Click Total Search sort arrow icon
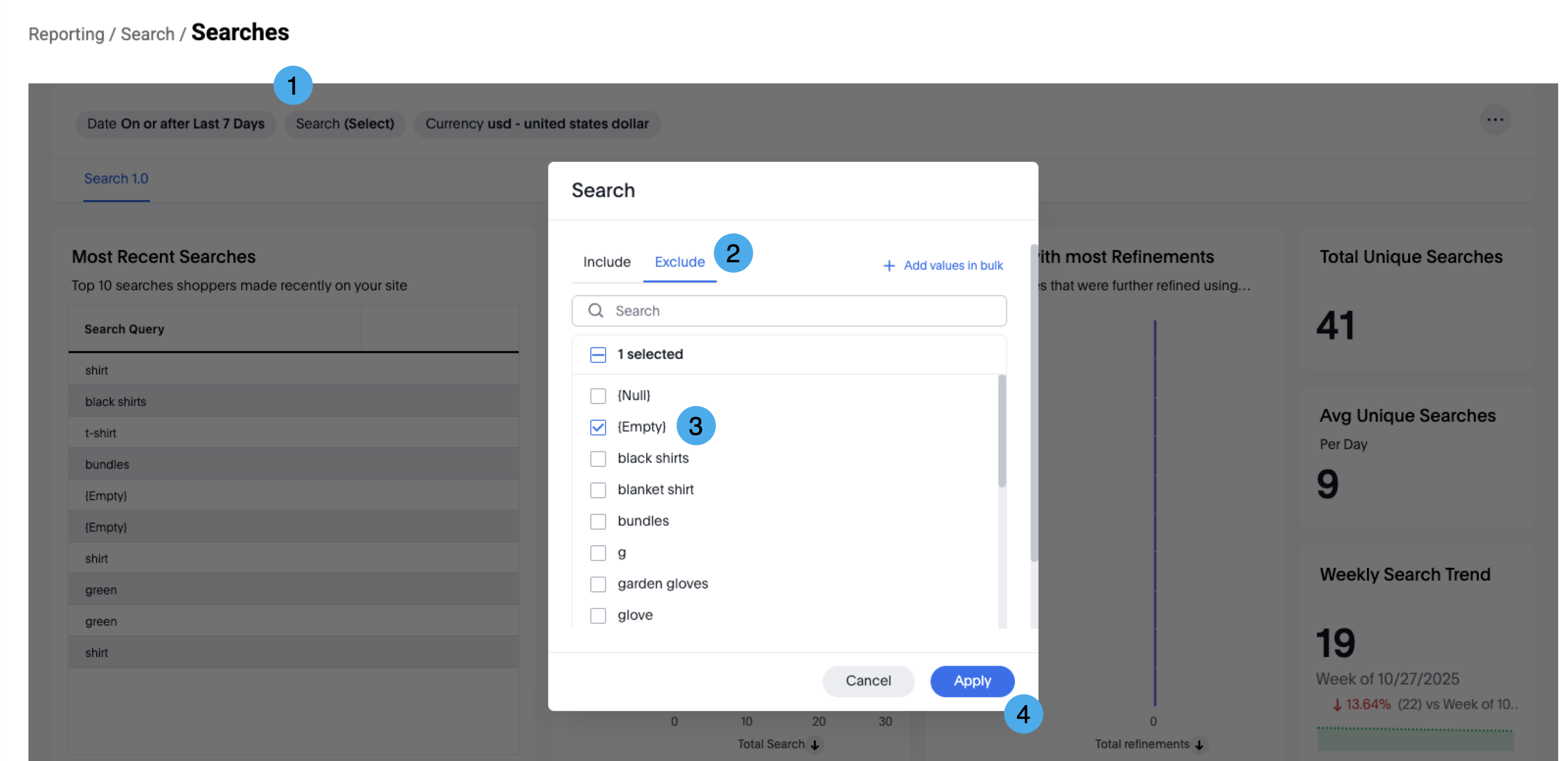This screenshot has width=1568, height=761. pyautogui.click(x=814, y=744)
